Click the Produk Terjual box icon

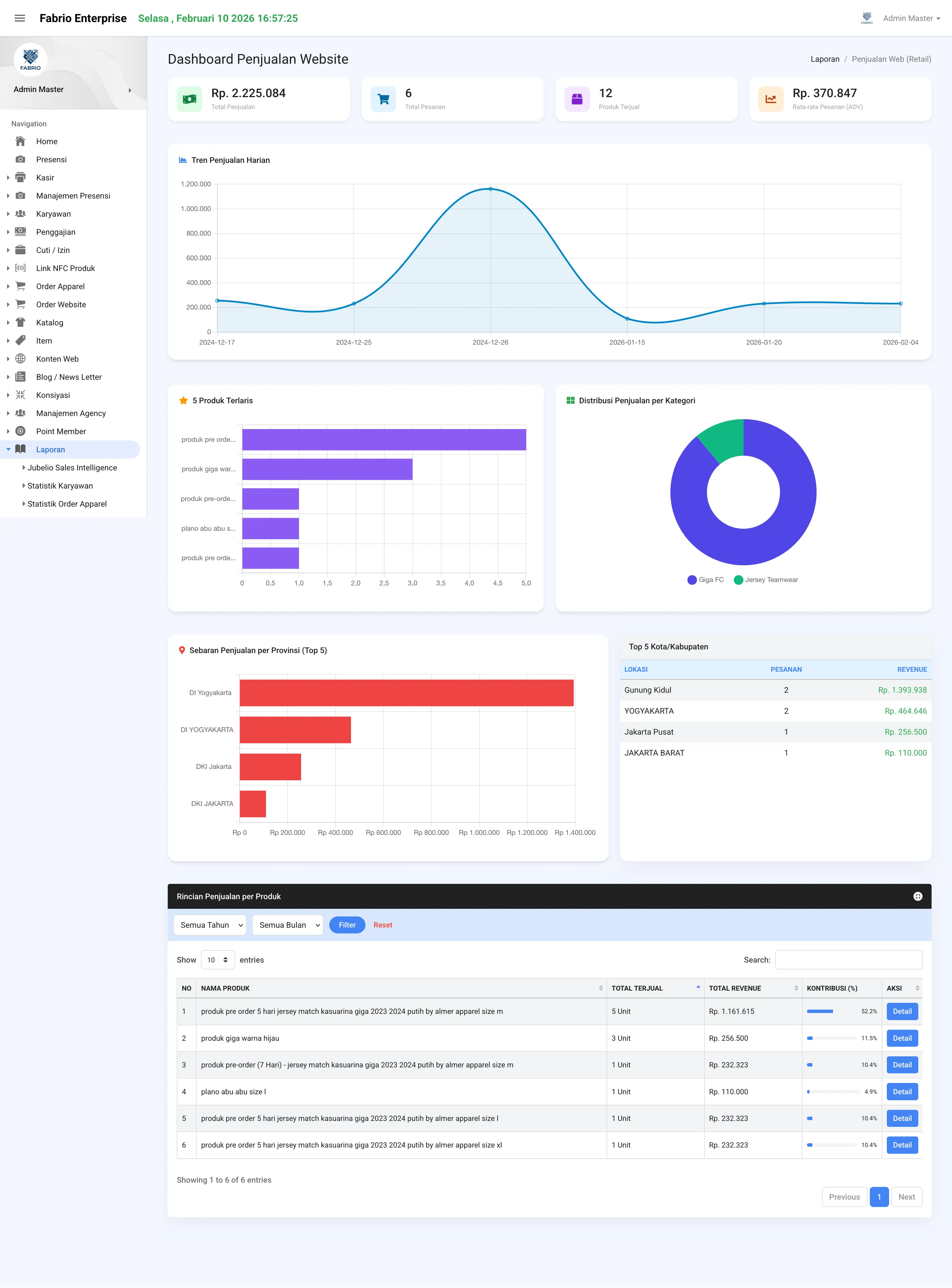tap(577, 99)
